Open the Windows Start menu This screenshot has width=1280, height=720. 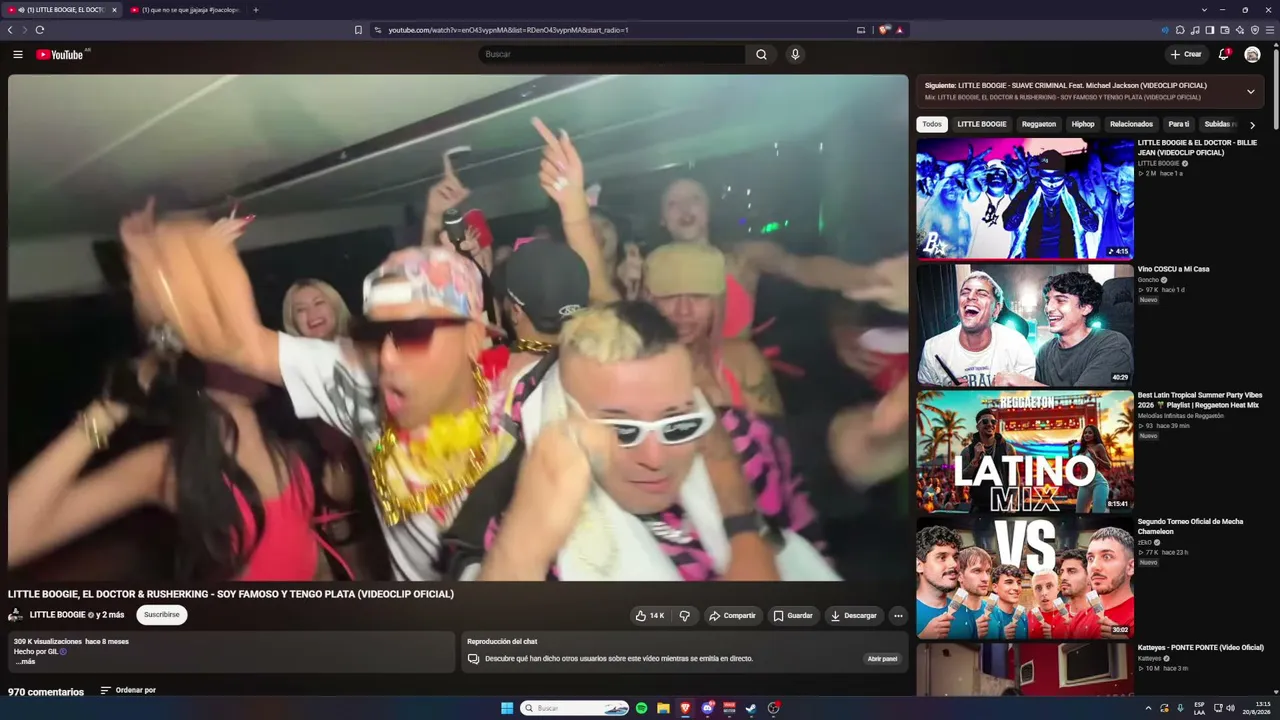[507, 708]
